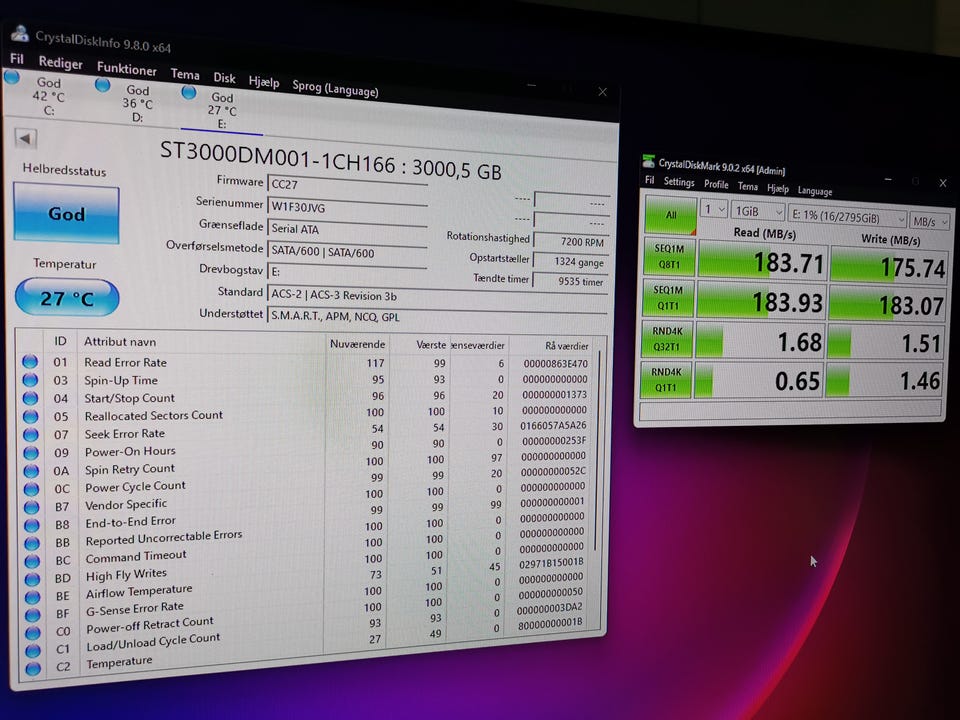This screenshot has height=720, width=960.
Task: Click the status icon for Command Timeout
Action: [x=32, y=561]
